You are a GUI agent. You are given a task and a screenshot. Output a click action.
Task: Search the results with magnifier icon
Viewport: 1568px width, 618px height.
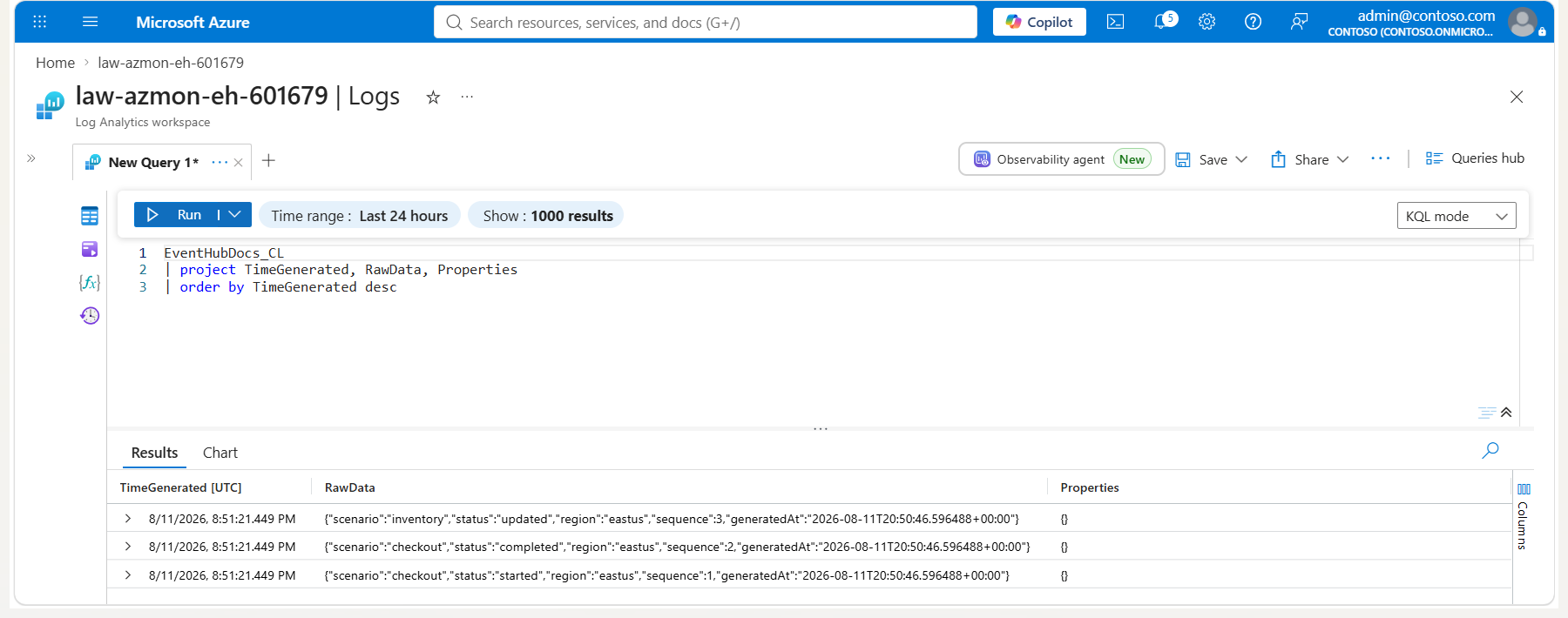[x=1490, y=450]
